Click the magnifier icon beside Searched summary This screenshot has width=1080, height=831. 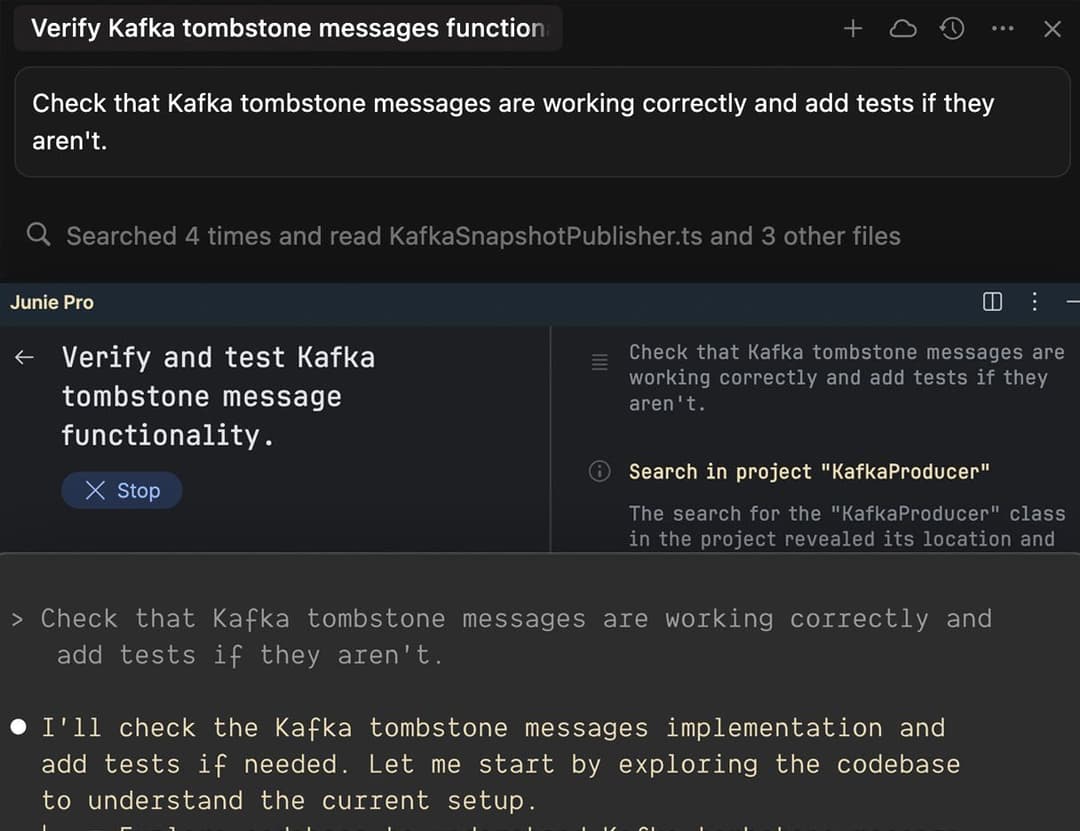point(39,235)
